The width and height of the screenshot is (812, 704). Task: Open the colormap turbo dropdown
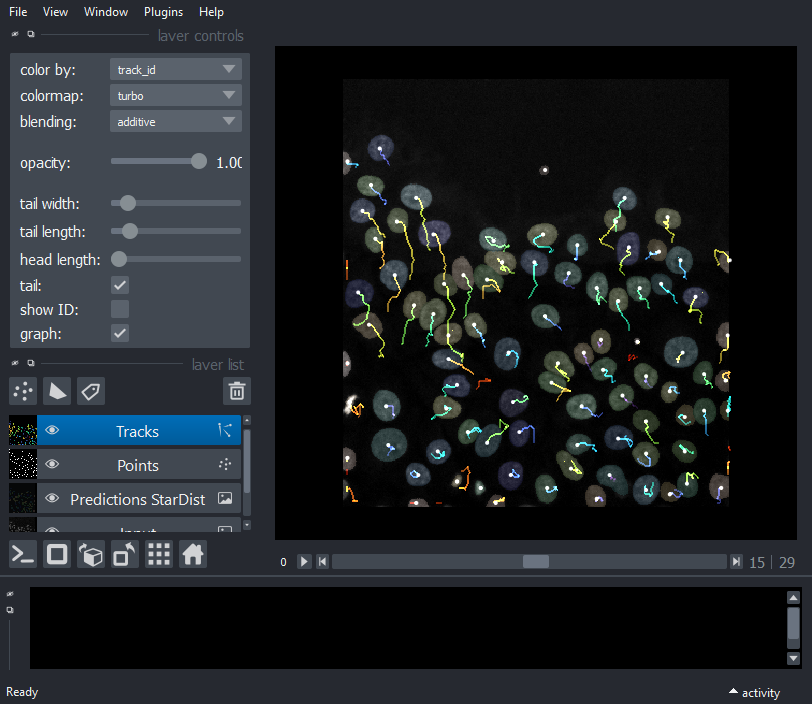(176, 95)
